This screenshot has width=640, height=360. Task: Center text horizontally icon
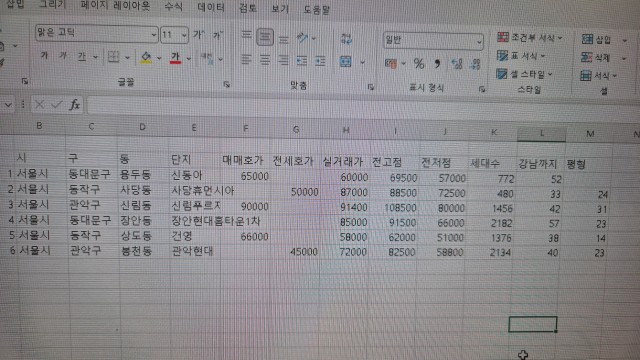pyautogui.click(x=265, y=60)
